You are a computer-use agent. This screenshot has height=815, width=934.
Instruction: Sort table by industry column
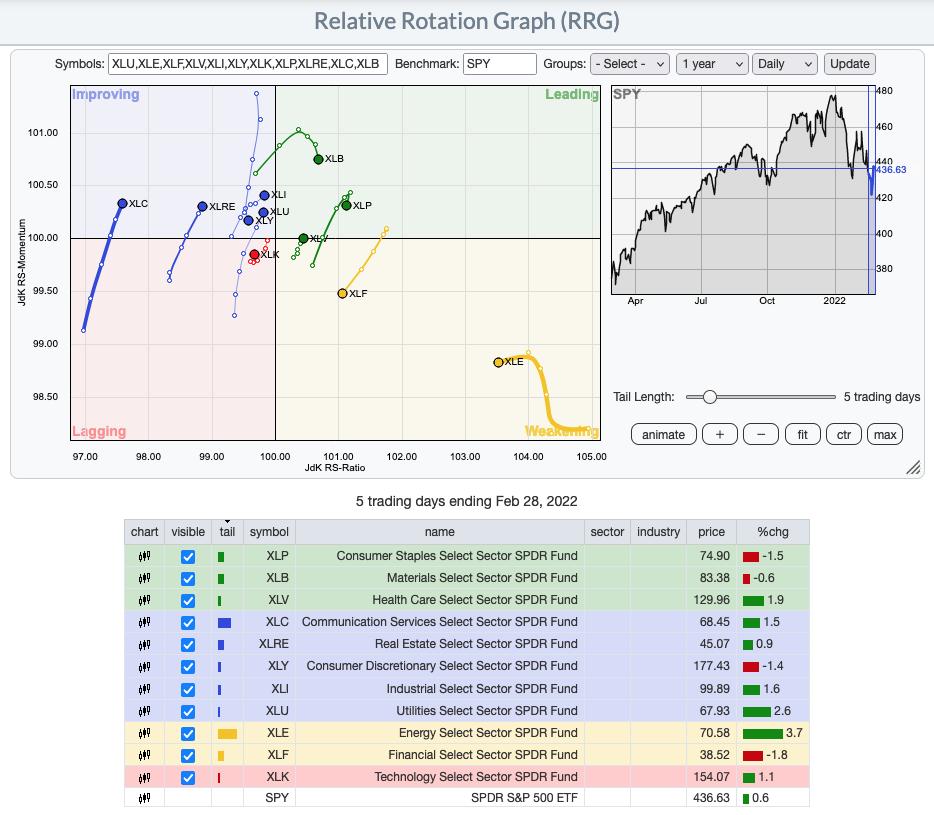(x=658, y=531)
